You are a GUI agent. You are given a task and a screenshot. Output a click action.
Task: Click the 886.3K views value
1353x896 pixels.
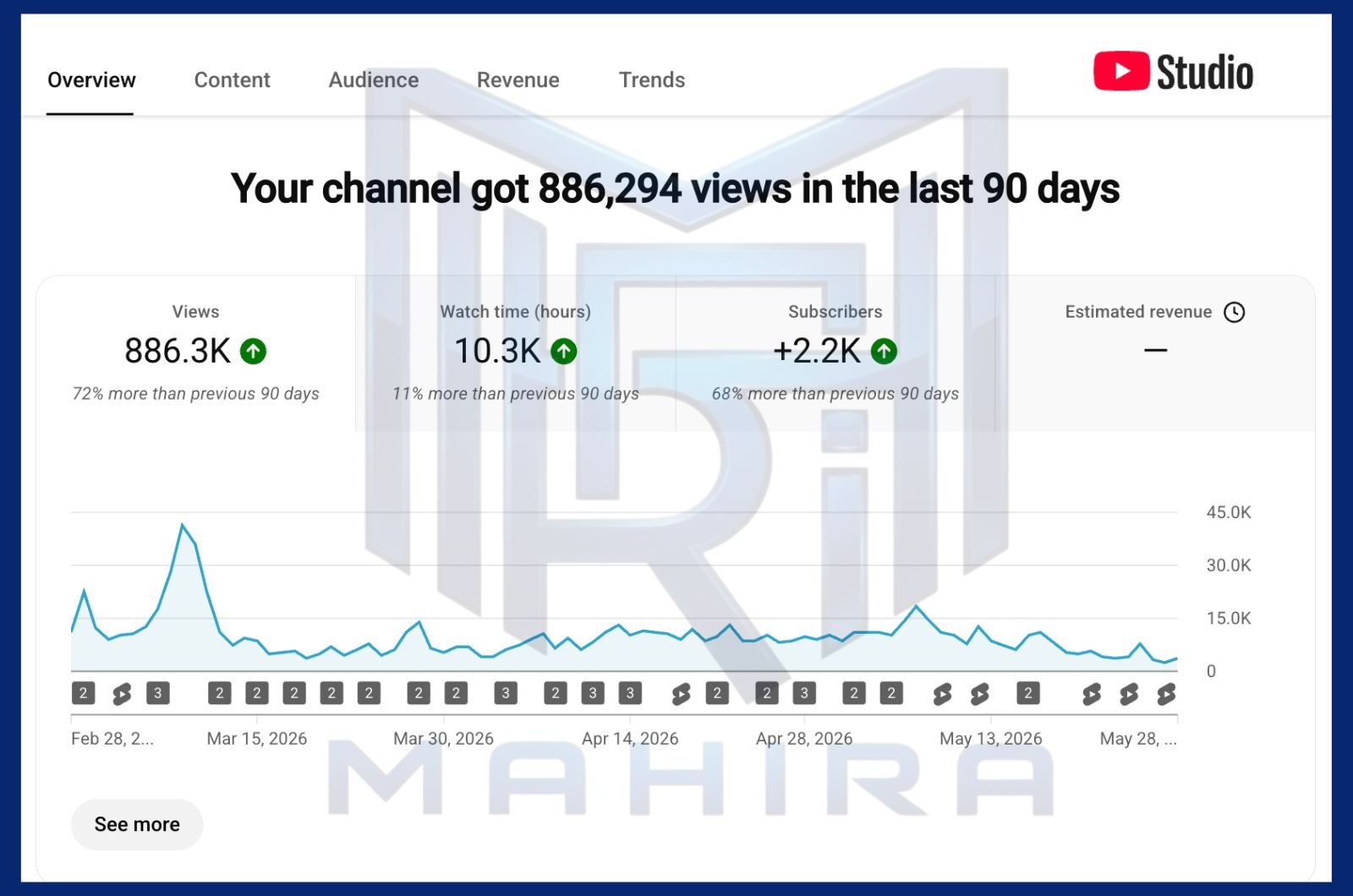(x=178, y=351)
